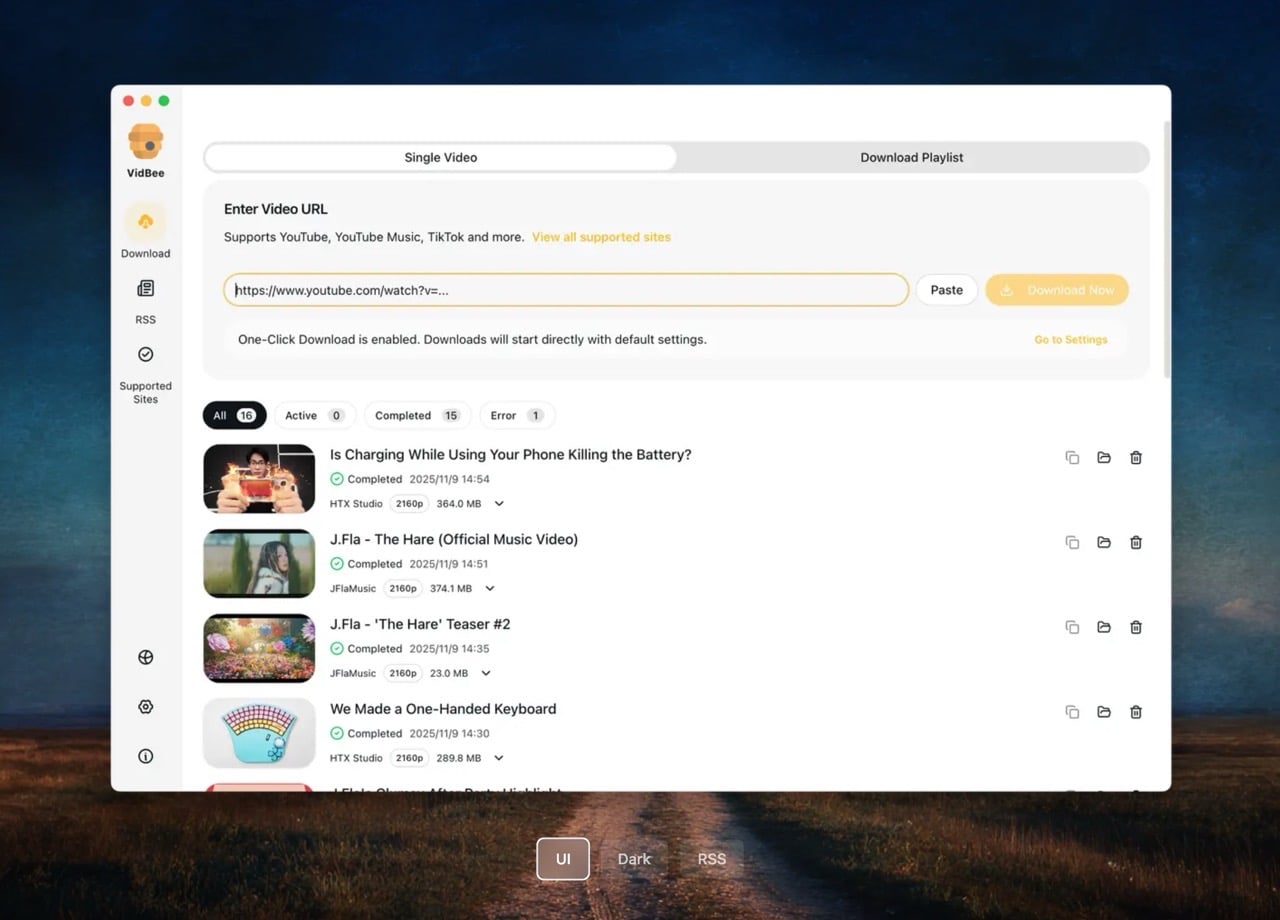
Task: Filter downloads by Completed
Action: [416, 415]
